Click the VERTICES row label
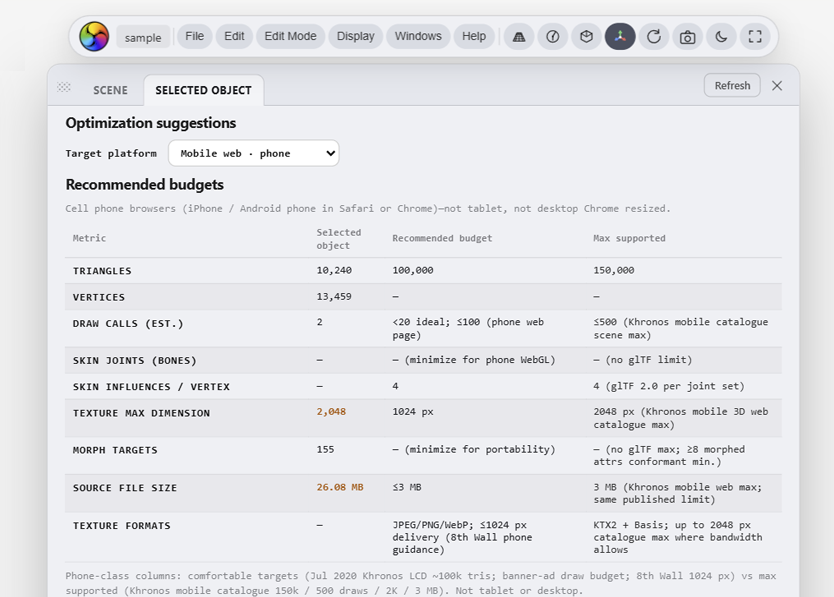The image size is (834, 597). point(99,297)
